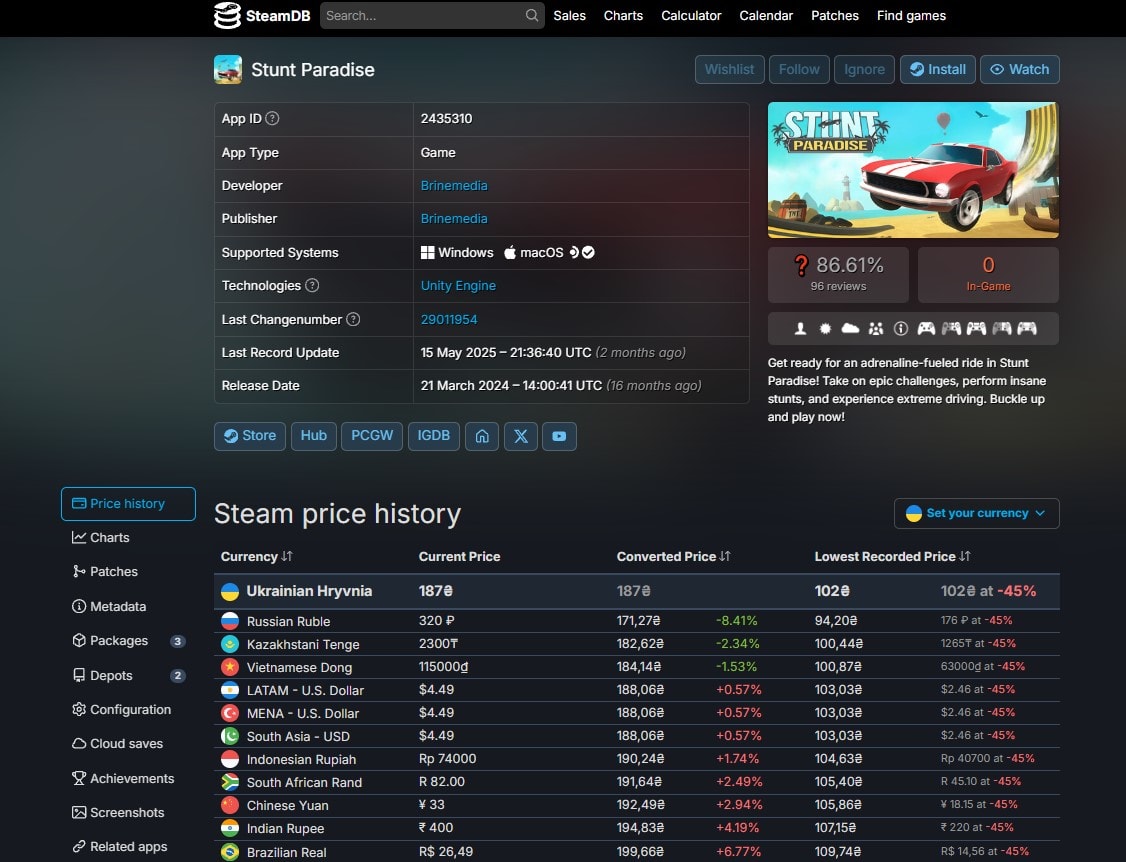Click the Steam Cloud category icon
Image resolution: width=1126 pixels, height=862 pixels.
pos(850,328)
